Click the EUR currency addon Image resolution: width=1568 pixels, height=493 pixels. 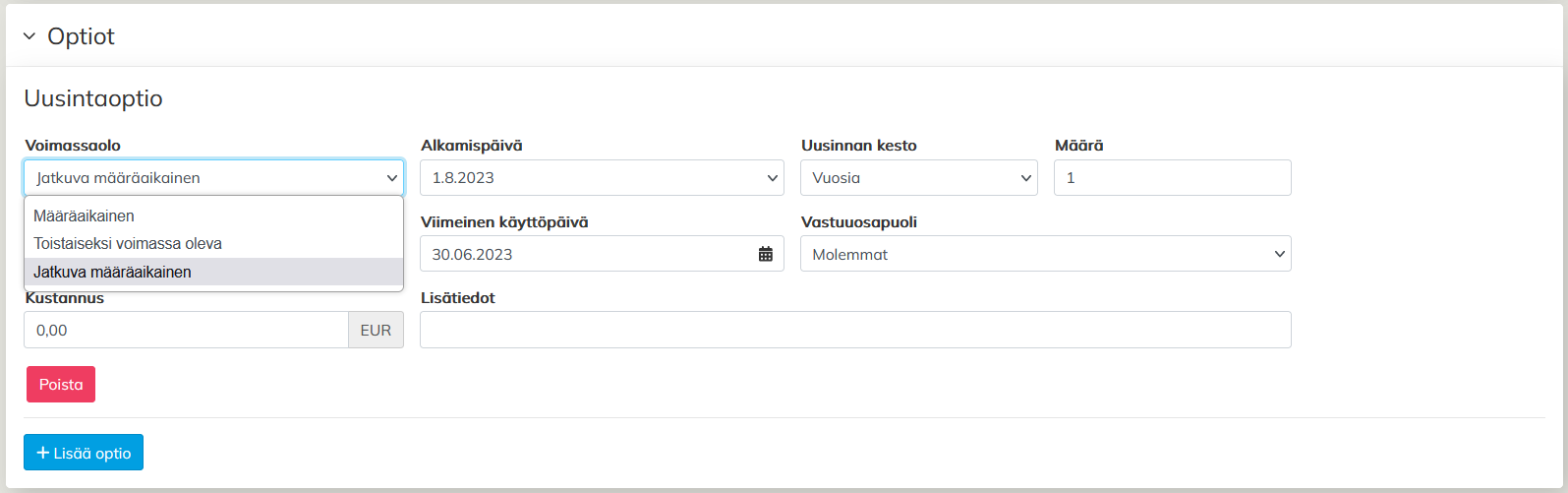pos(376,331)
